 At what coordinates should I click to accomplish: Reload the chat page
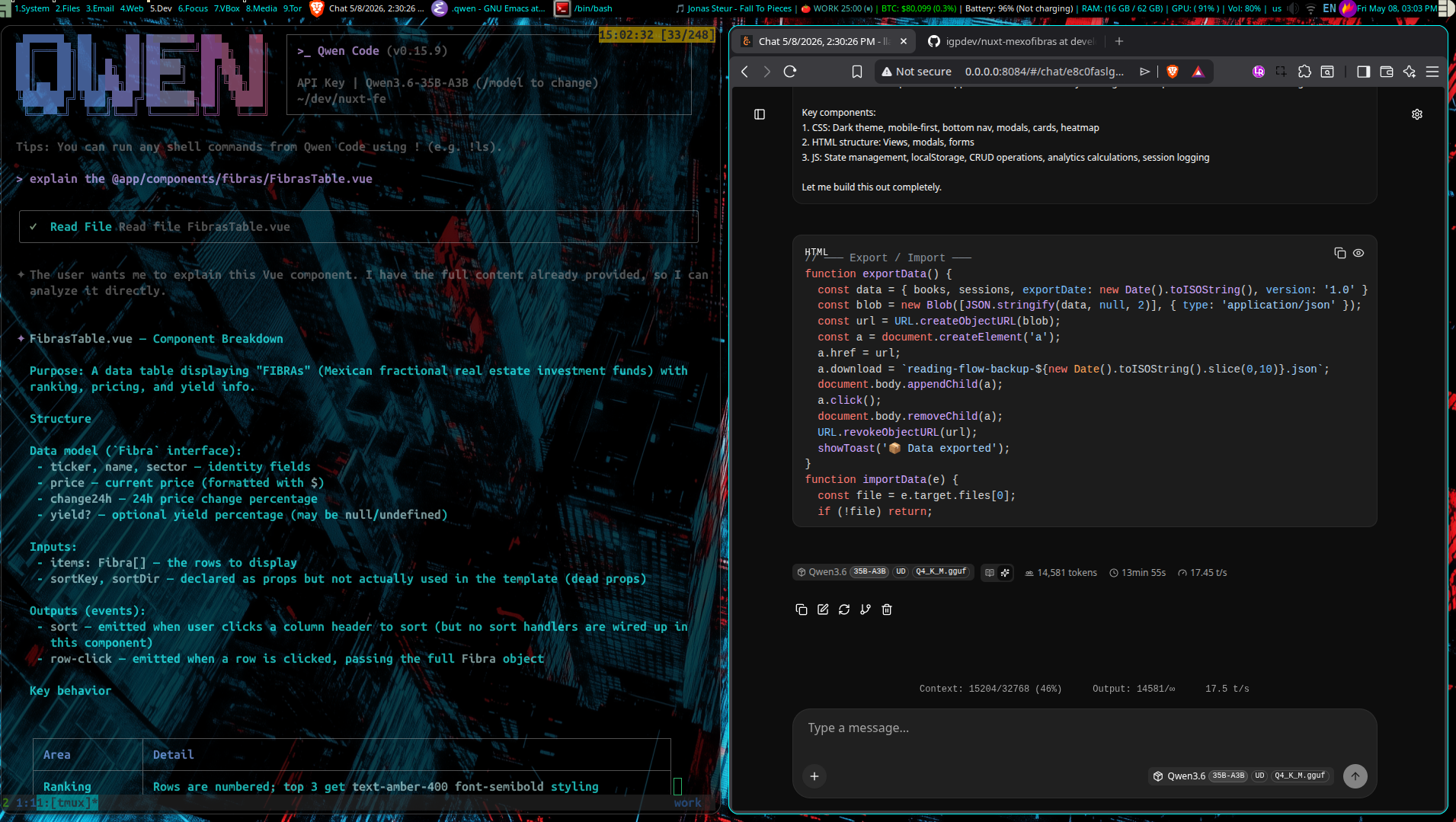pos(790,72)
